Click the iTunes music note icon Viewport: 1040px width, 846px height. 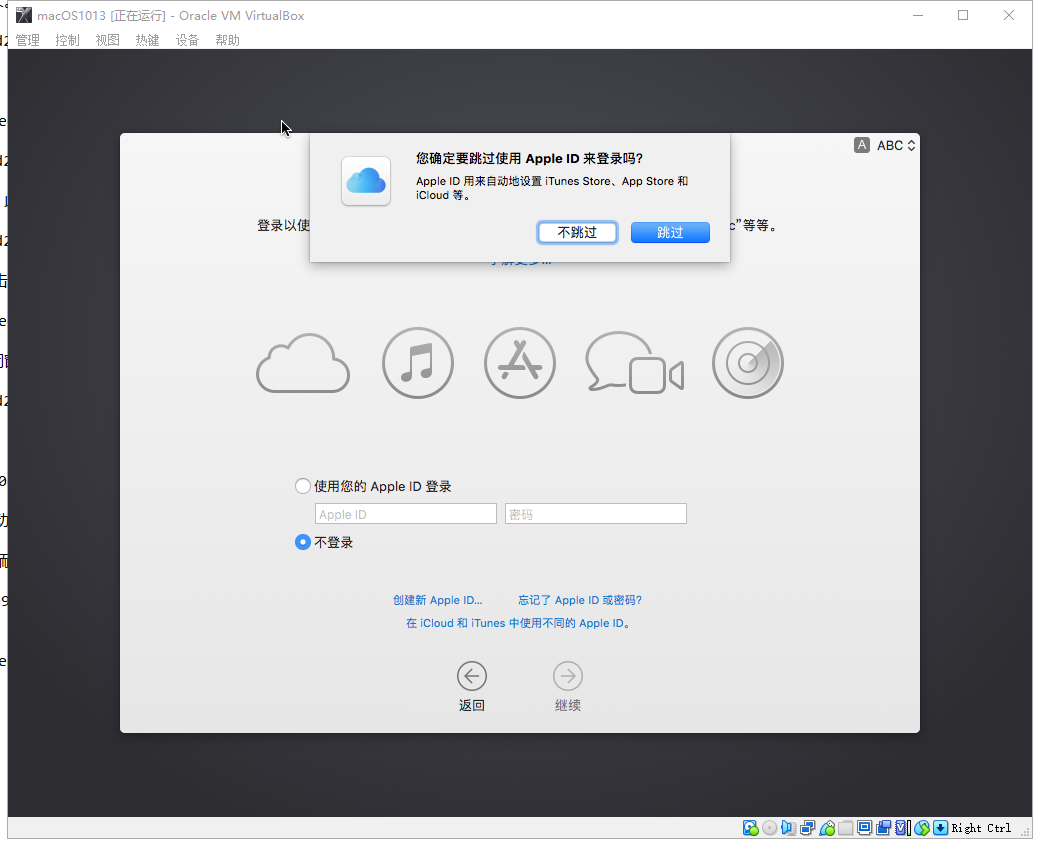418,363
